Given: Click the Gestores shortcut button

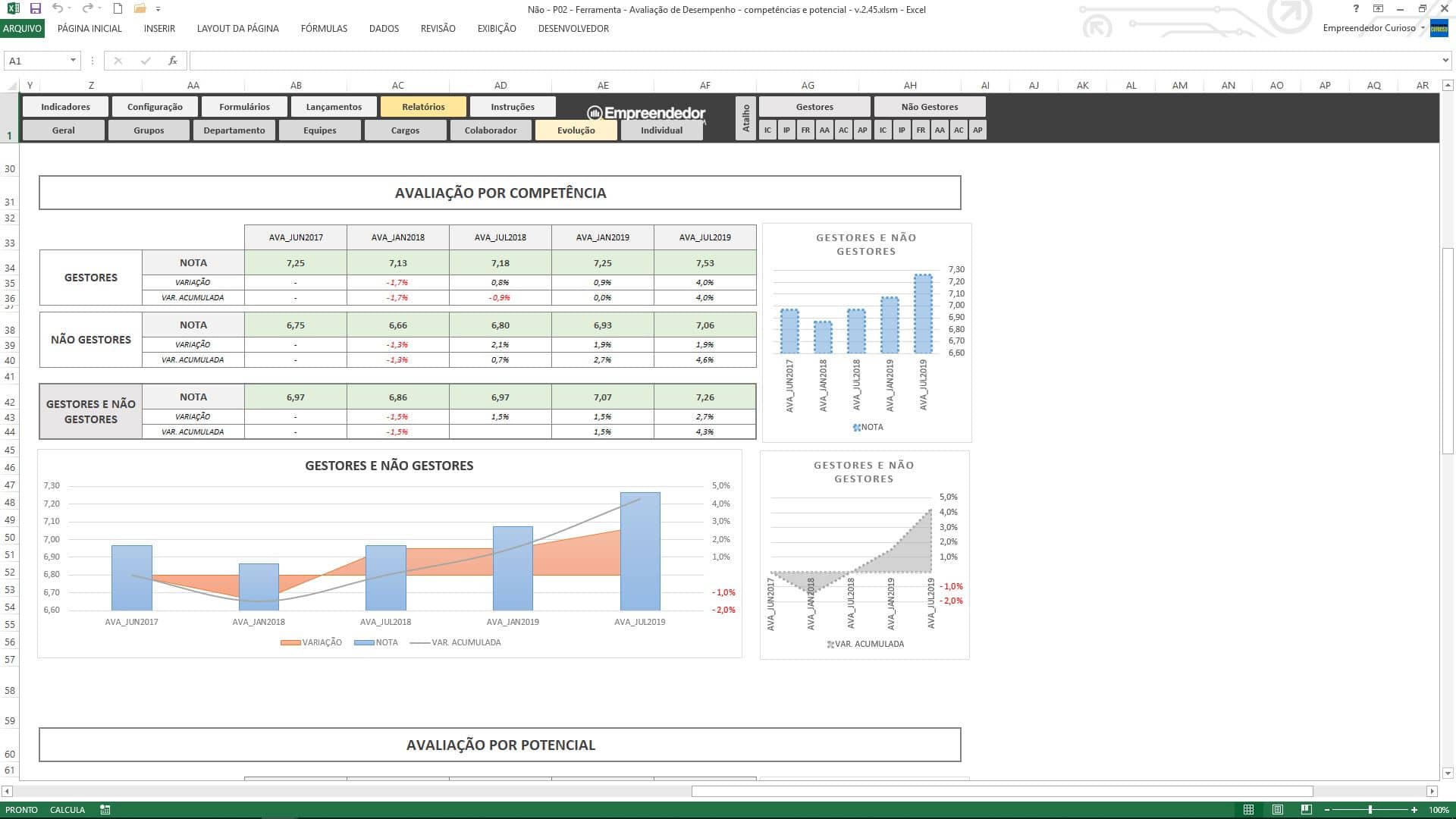Looking at the screenshot, I should tap(814, 107).
